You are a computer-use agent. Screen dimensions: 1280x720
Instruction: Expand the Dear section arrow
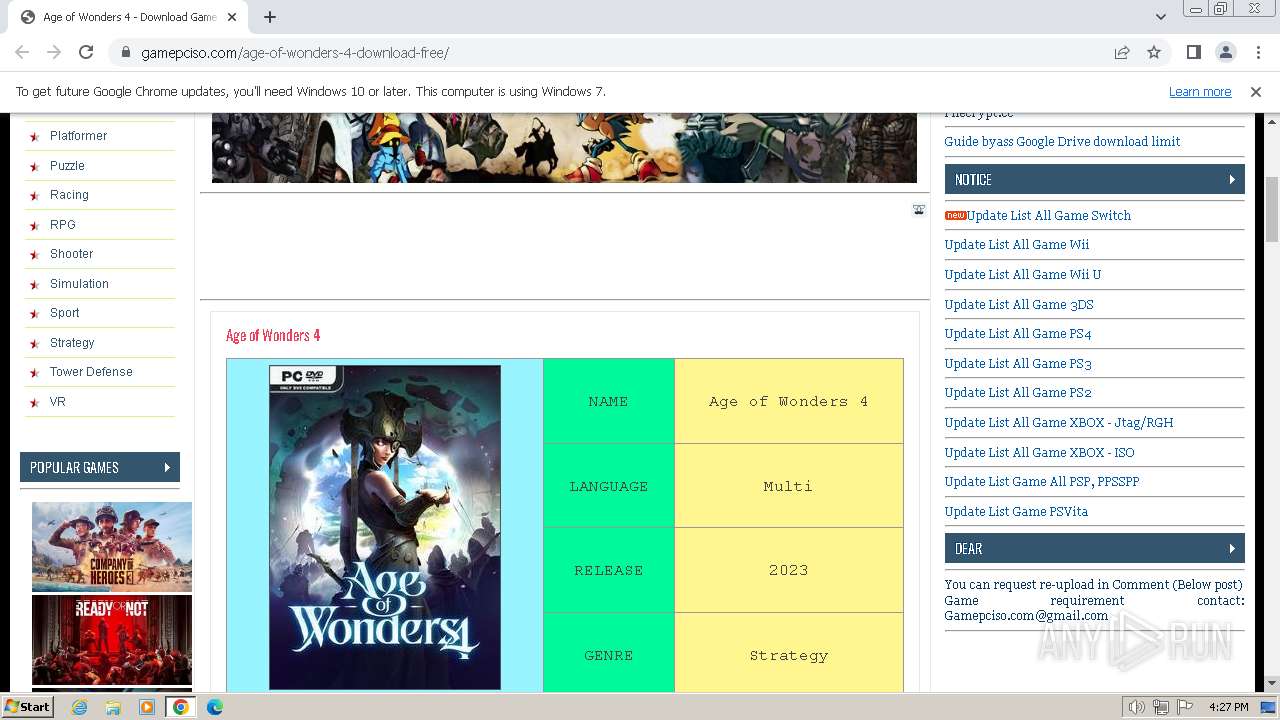[x=1232, y=548]
